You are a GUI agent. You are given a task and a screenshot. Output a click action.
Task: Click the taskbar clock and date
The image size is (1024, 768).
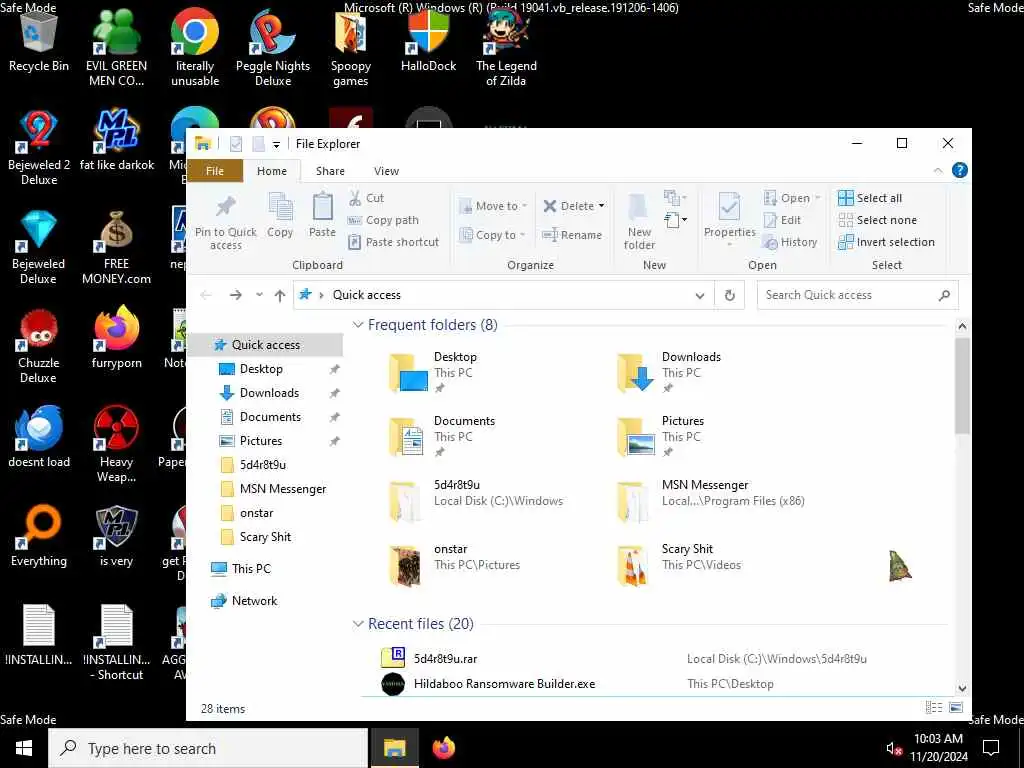pos(938,748)
